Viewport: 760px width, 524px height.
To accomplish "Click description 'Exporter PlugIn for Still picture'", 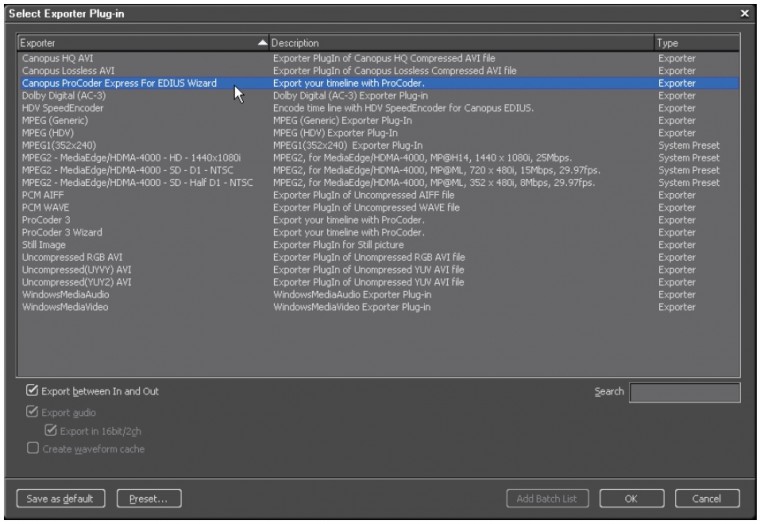I will point(338,245).
